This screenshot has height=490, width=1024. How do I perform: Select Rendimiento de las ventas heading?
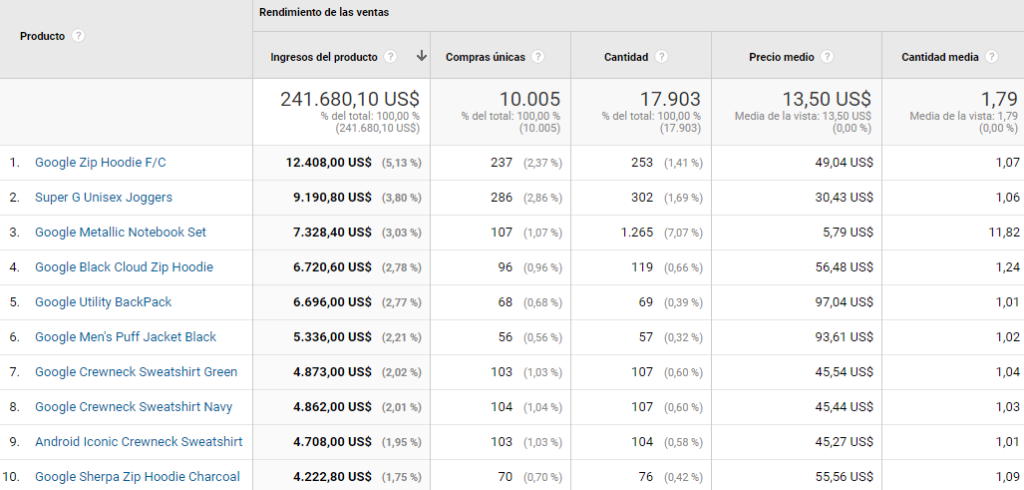(x=324, y=12)
